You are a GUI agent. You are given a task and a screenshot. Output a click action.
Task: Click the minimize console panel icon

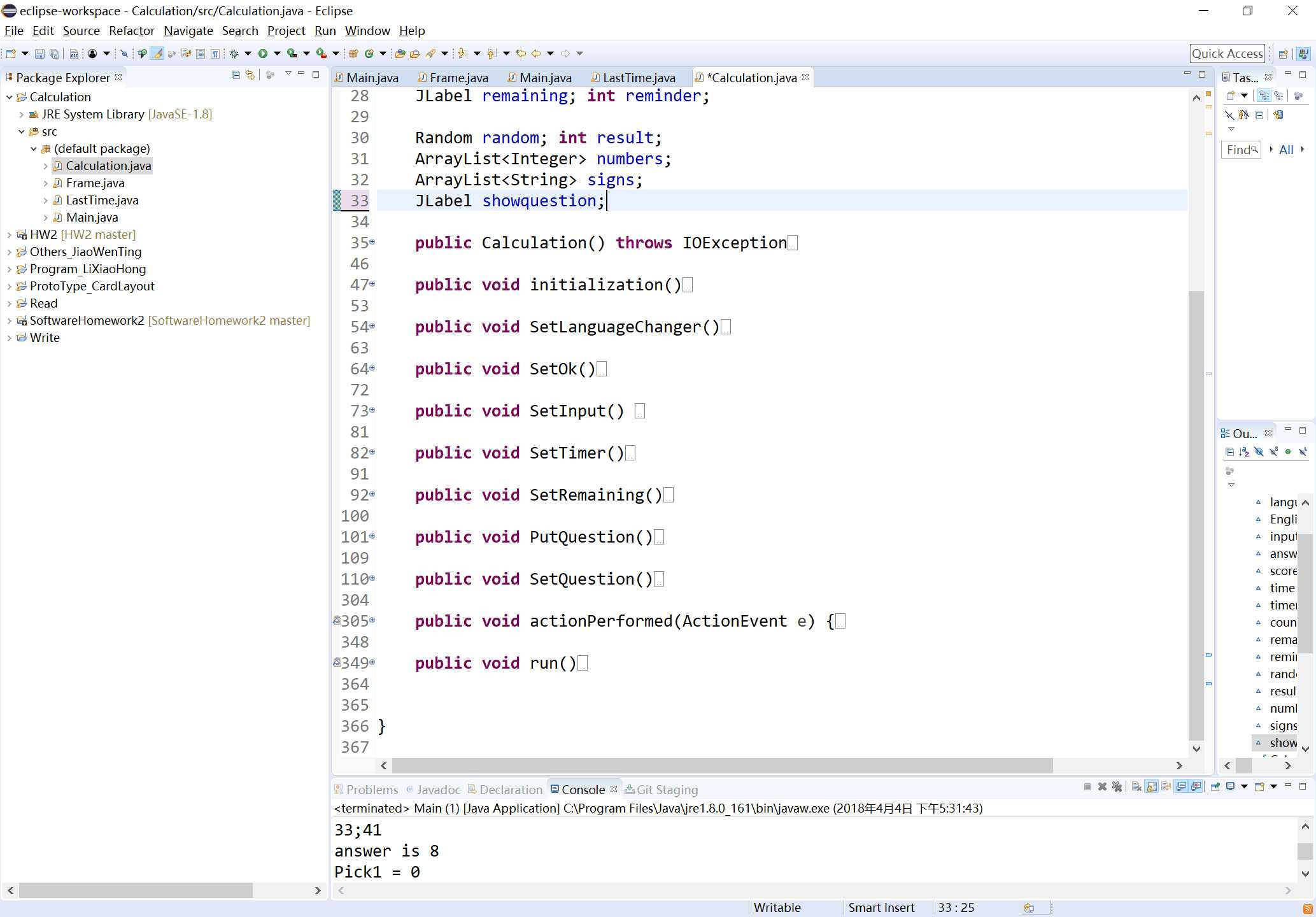click(x=1288, y=788)
